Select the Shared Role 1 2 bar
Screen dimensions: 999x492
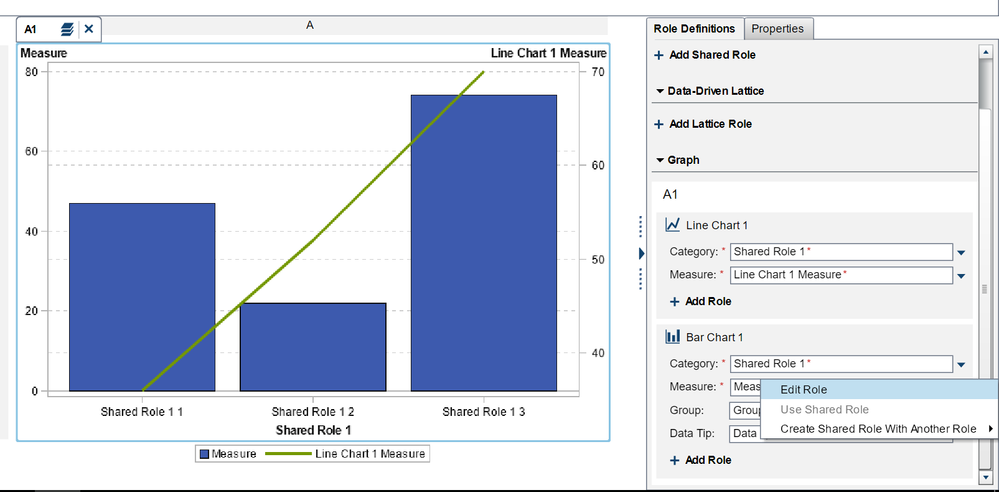click(x=313, y=347)
